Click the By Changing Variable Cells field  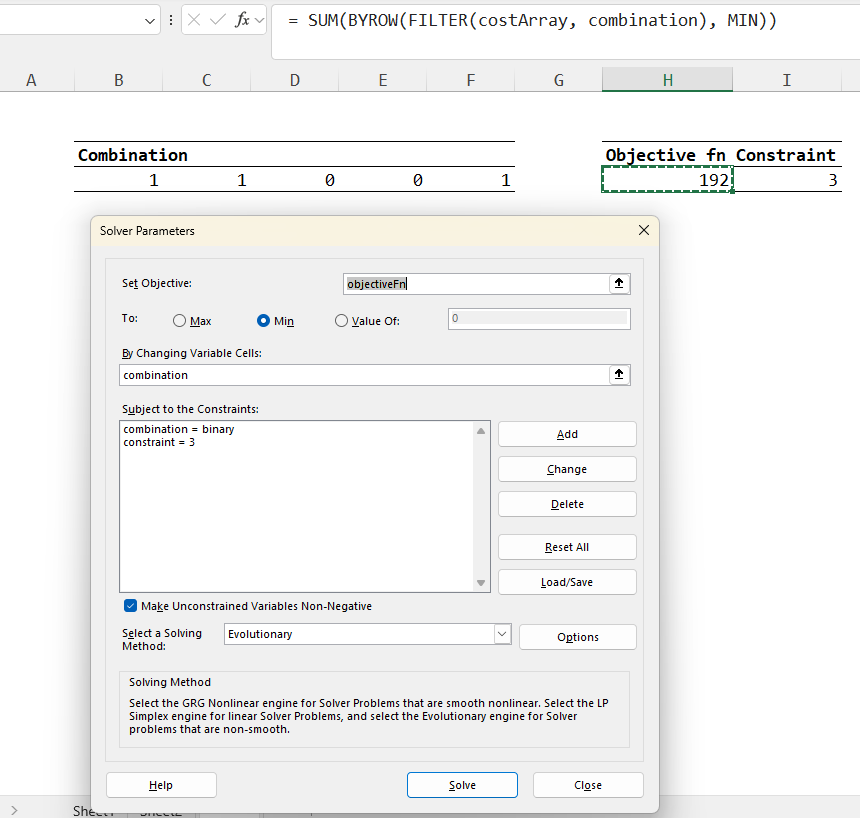pyautogui.click(x=364, y=375)
